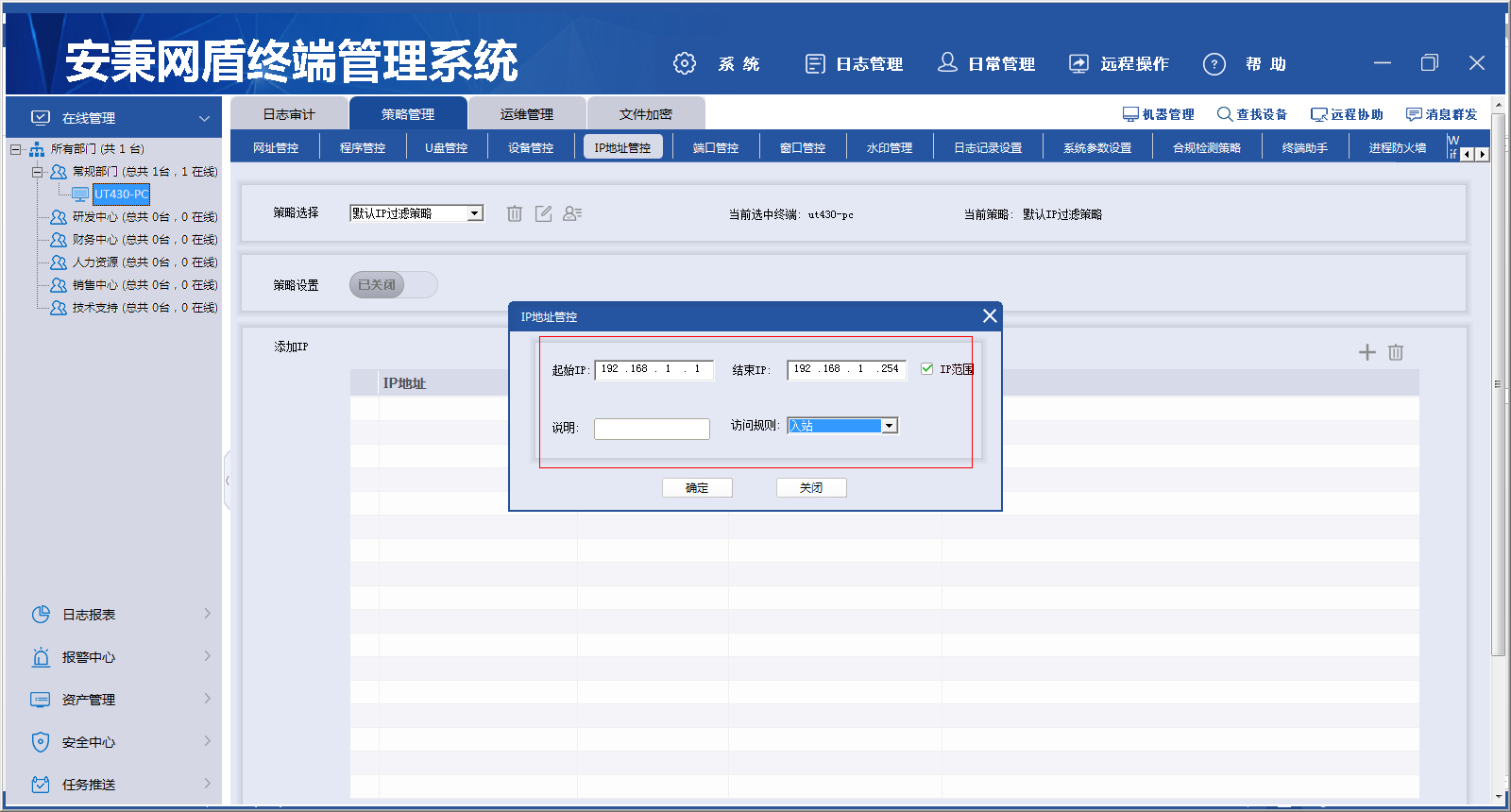Click the edit policy pencil icon
Screen dimensions: 1511x812
click(543, 213)
